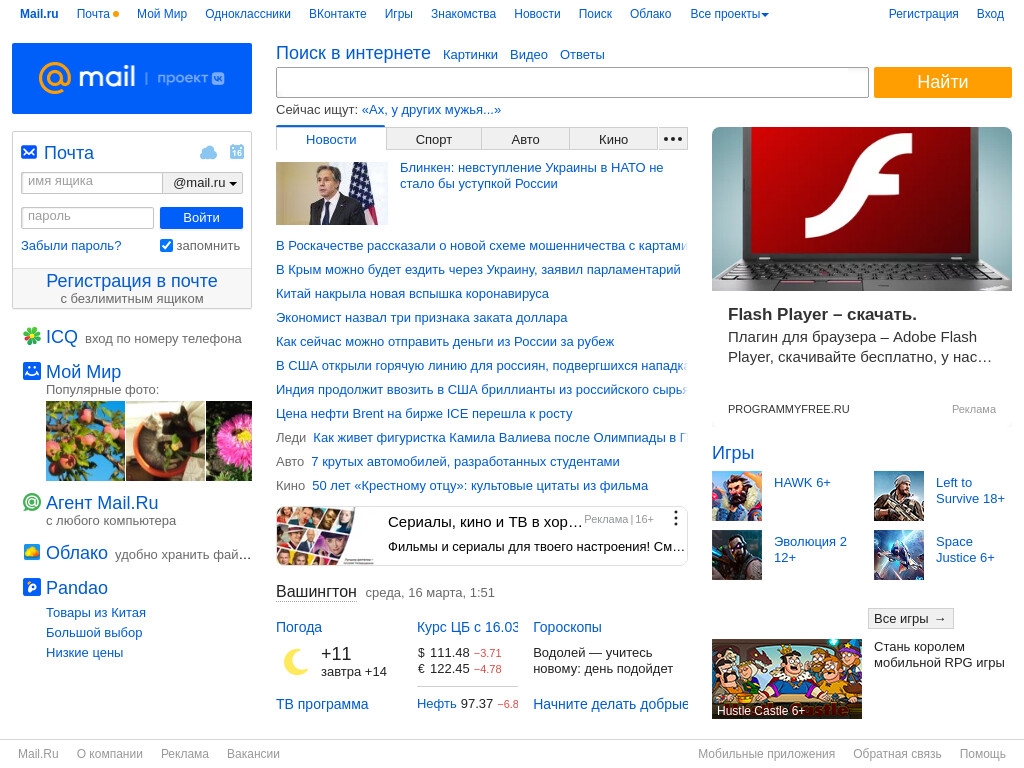Toggle the запомнить checkbox
Viewport: 1024px width, 768px height.
[x=167, y=246]
